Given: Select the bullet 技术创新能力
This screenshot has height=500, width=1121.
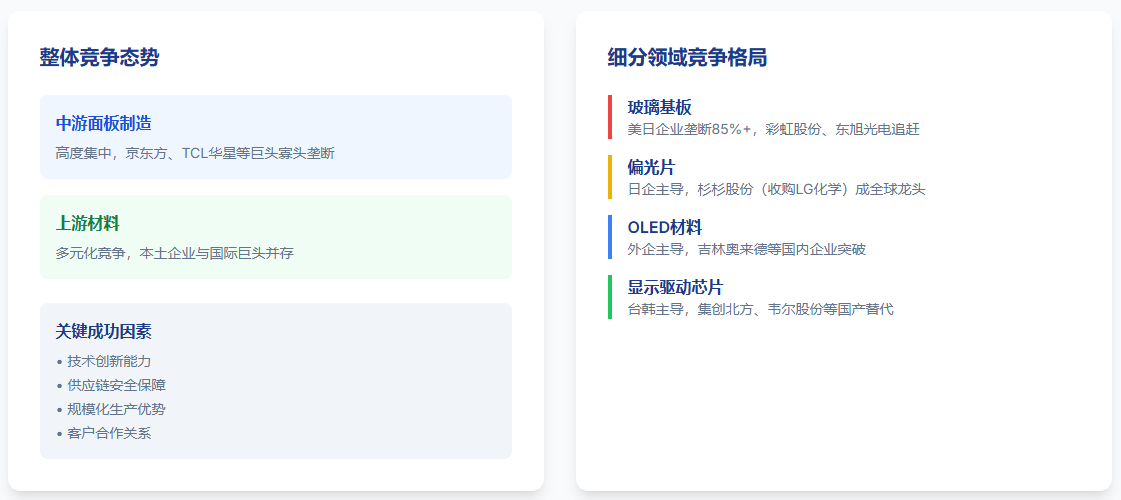Looking at the screenshot, I should point(109,361).
